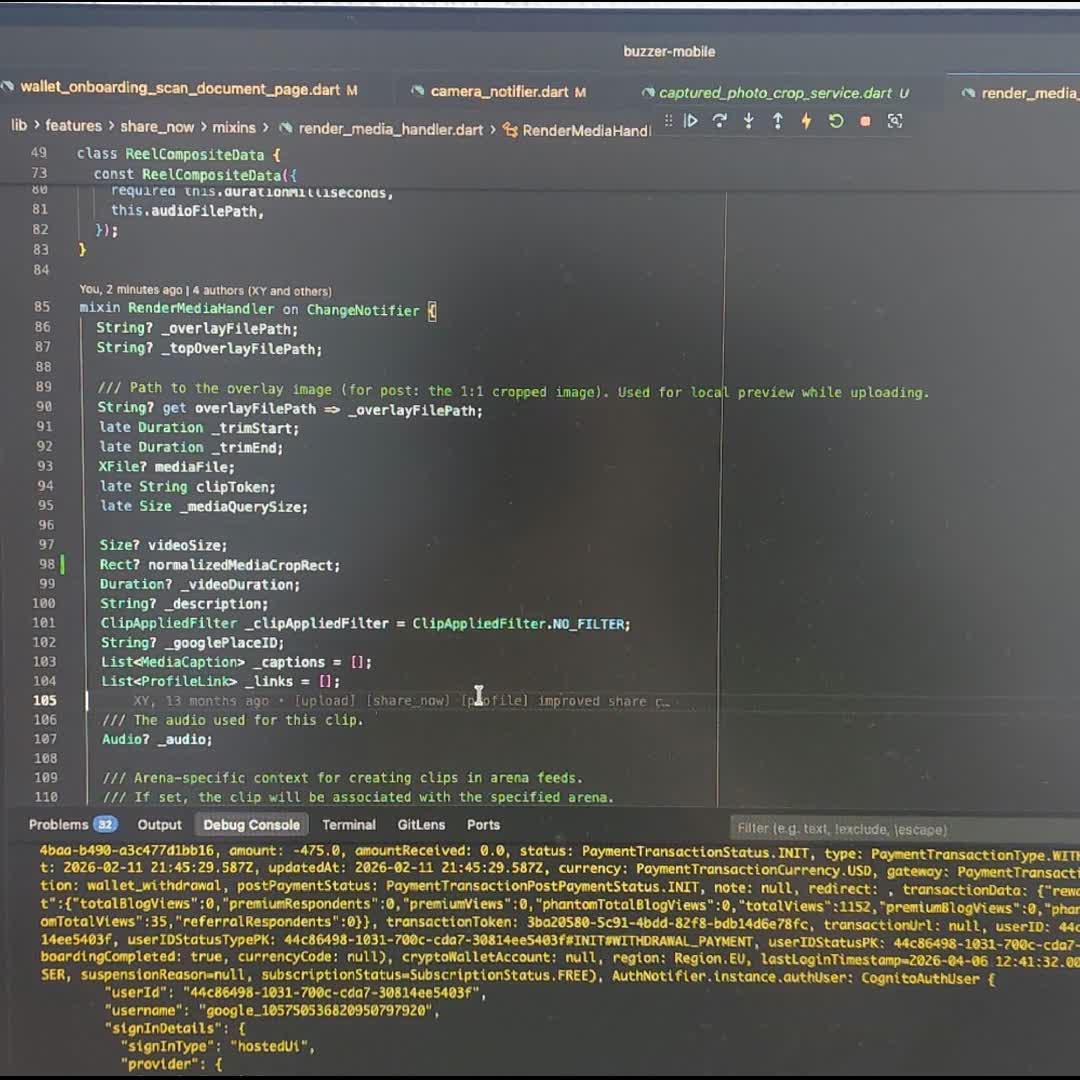Click the Problems count badge '32'
The height and width of the screenshot is (1080, 1080).
[x=105, y=824]
